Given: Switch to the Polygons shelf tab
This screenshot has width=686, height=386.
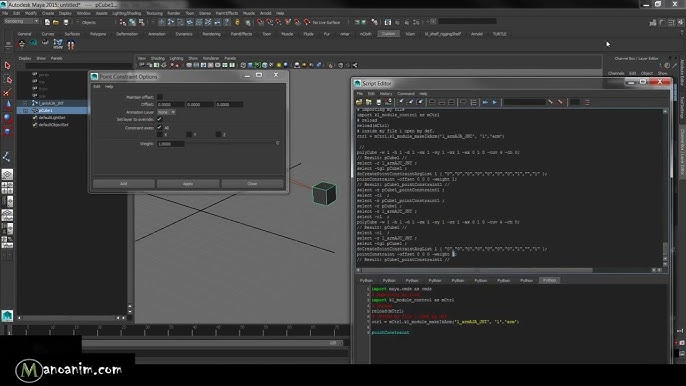Looking at the screenshot, I should pyautogui.click(x=98, y=34).
